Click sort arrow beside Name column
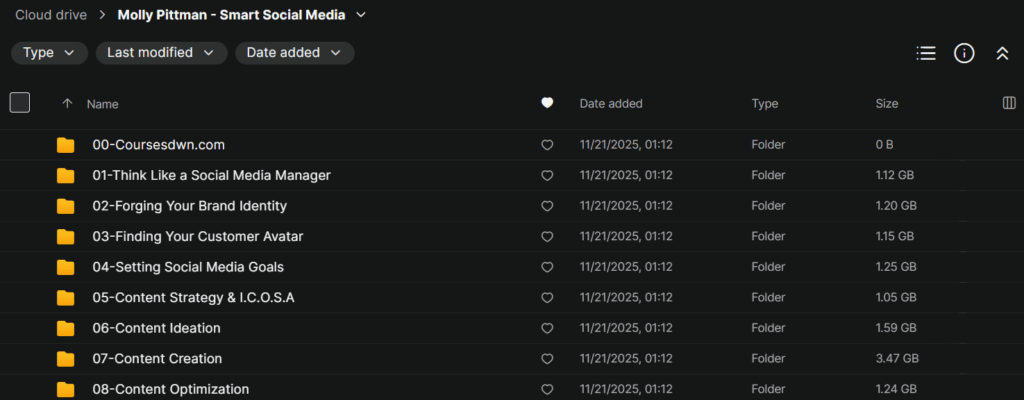This screenshot has width=1024, height=400. [x=67, y=103]
